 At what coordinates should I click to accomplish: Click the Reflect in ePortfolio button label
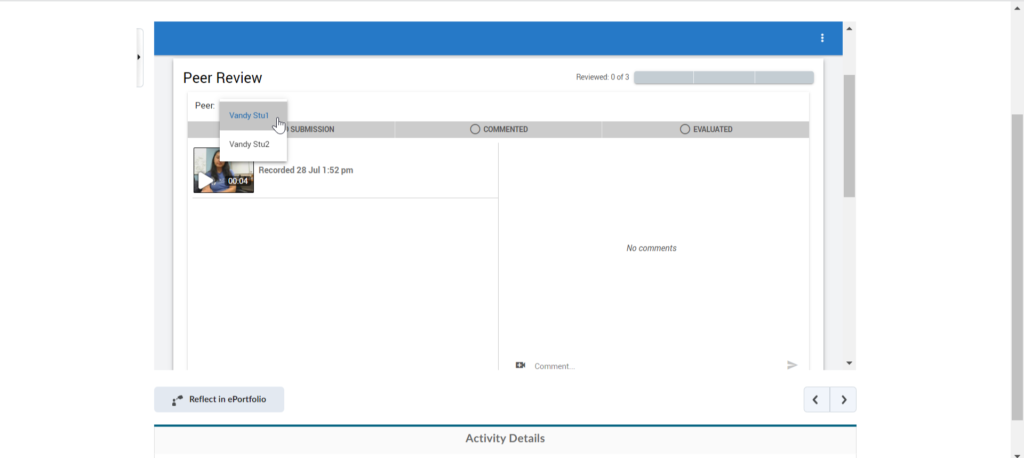(x=230, y=400)
